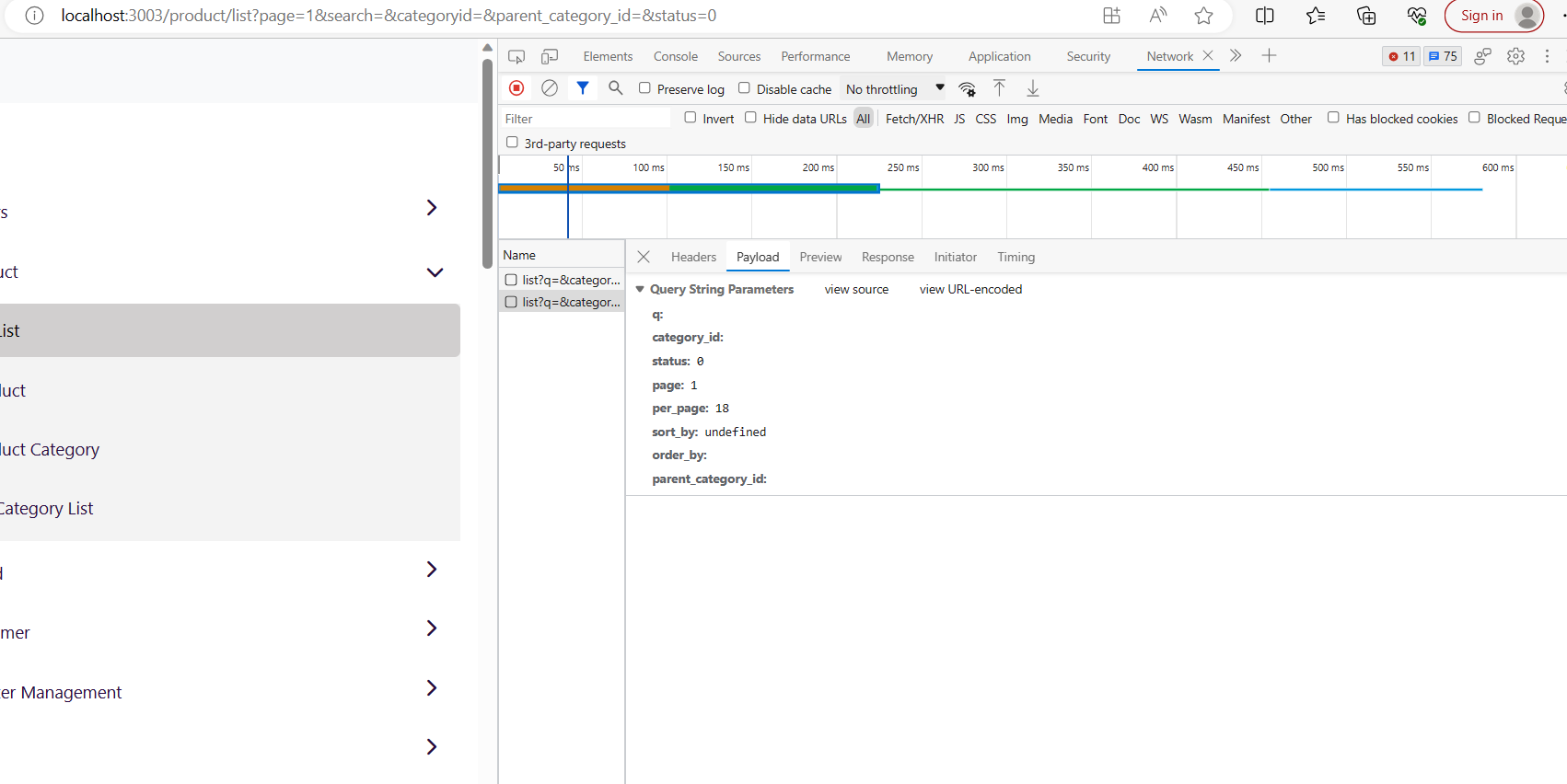Viewport: 1567px width, 784px height.
Task: Expand the last sidebar menu chevron below 'er Management'
Action: coord(432,747)
